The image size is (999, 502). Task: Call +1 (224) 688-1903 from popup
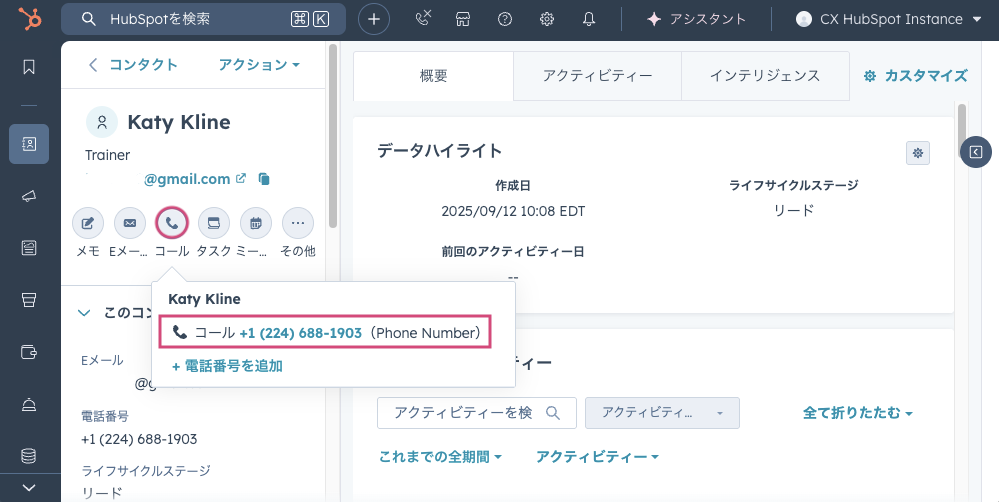click(x=300, y=333)
